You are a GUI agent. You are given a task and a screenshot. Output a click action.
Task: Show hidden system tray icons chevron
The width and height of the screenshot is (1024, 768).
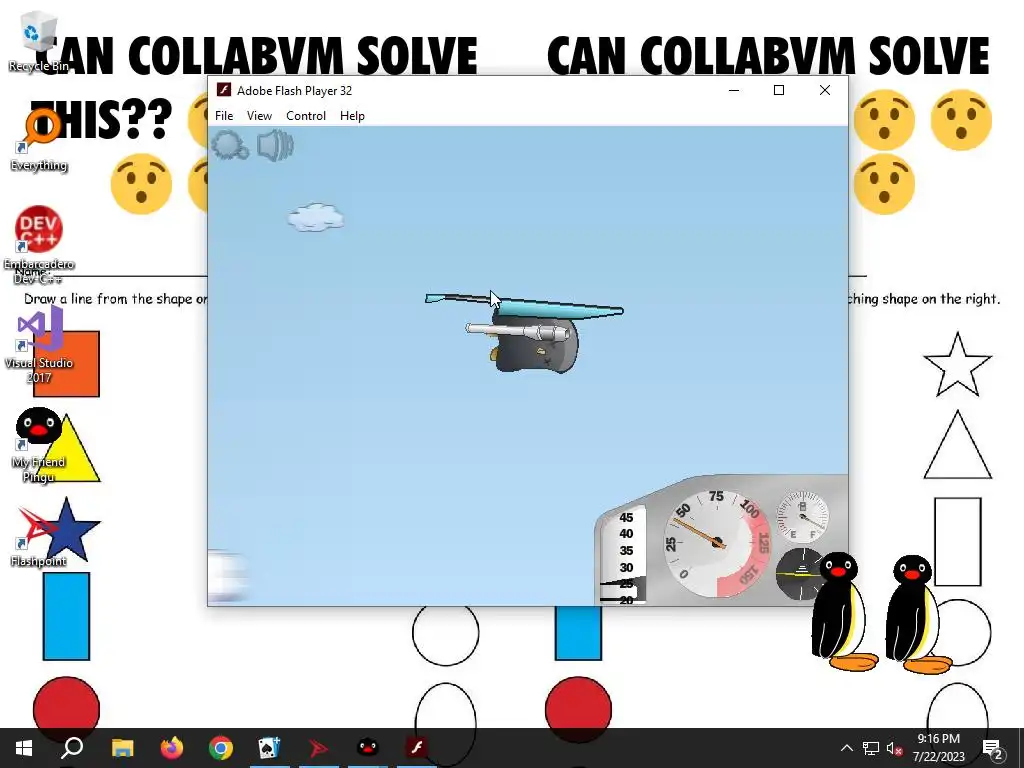846,748
